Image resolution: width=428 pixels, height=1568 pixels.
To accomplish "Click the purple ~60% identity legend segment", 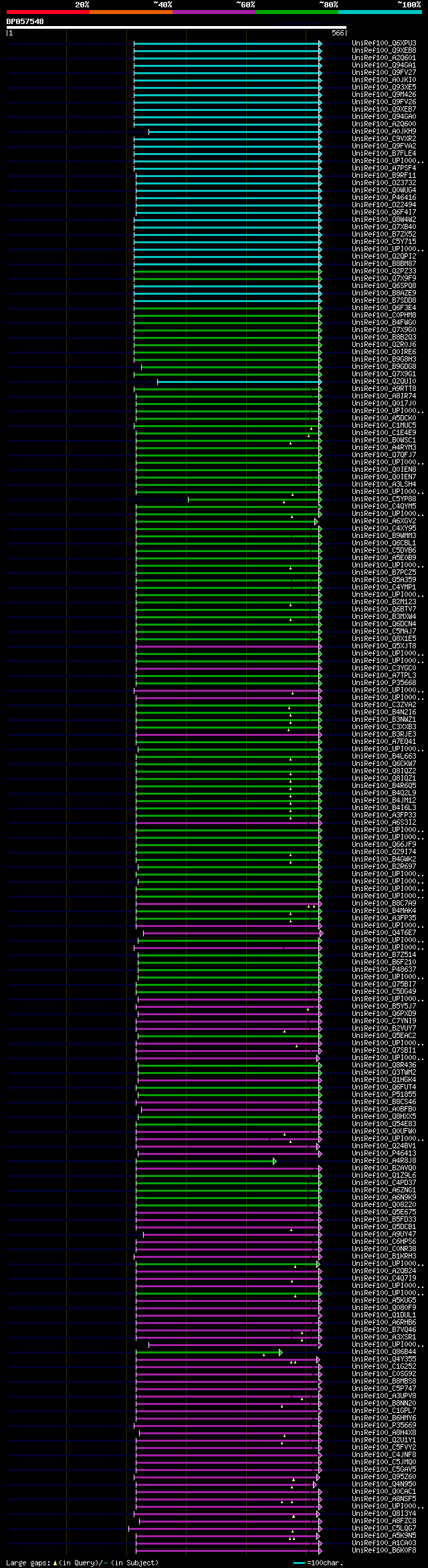I will (213, 12).
